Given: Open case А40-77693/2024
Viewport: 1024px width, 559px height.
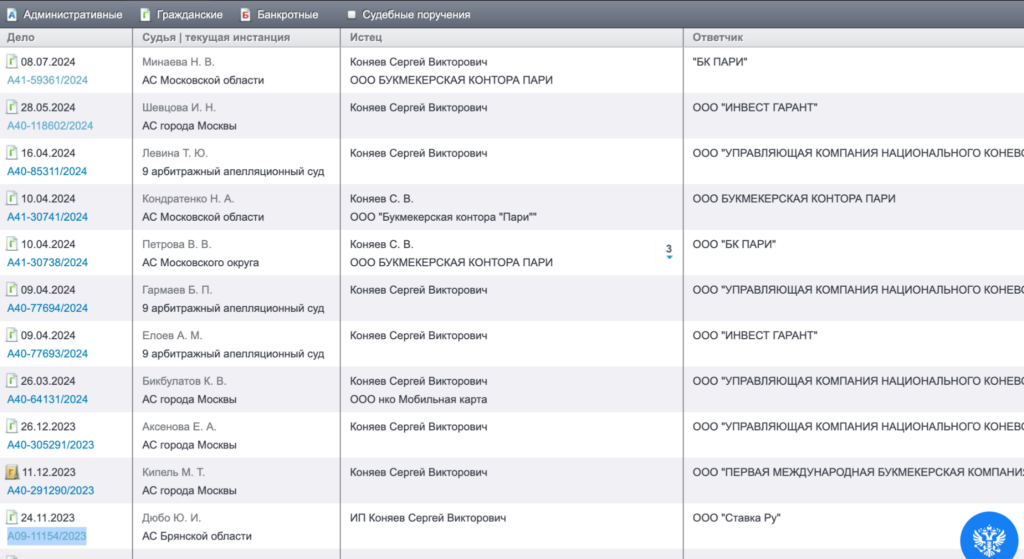Looking at the screenshot, I should (x=47, y=354).
